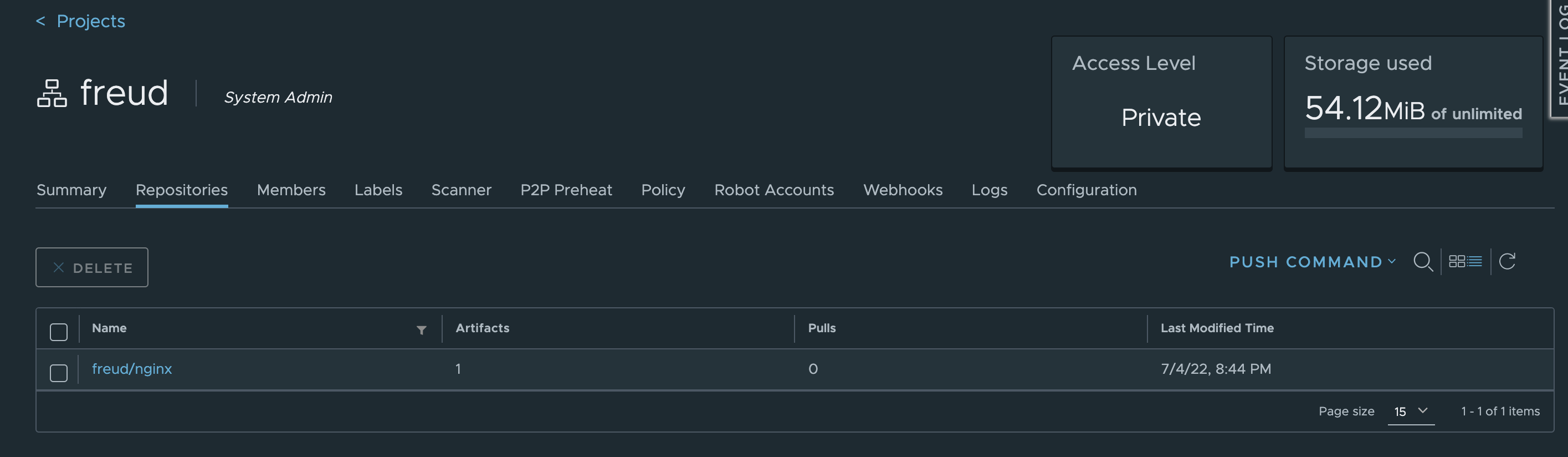This screenshot has width=1568, height=457.
Task: Click the Name column filter icon
Action: click(x=421, y=329)
